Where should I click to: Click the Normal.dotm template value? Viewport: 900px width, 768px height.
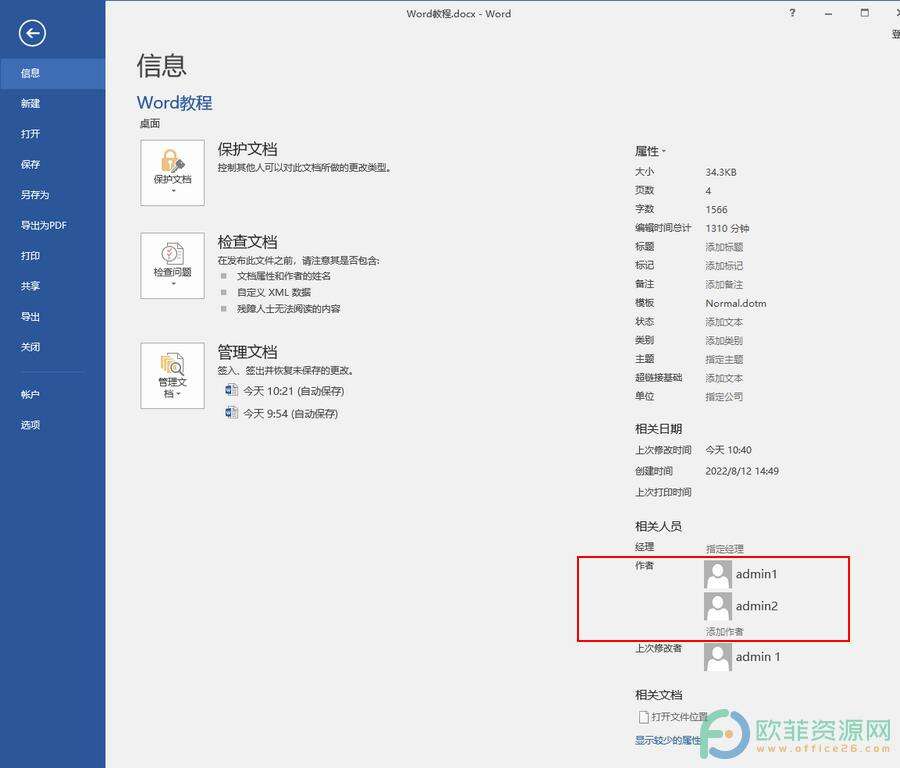click(736, 303)
